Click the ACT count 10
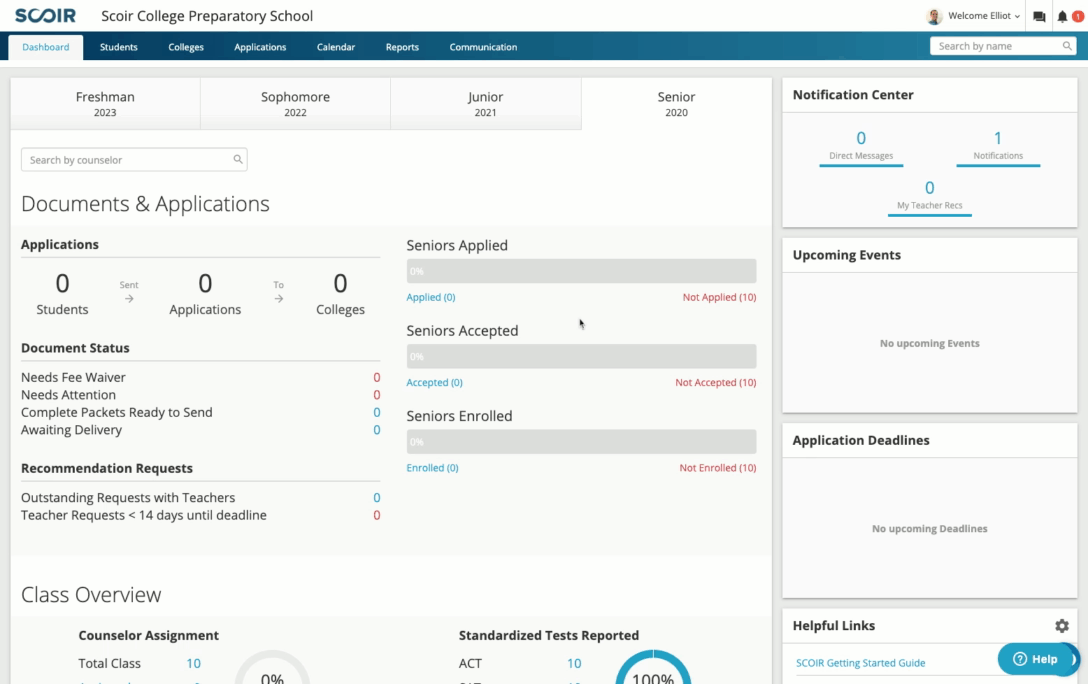 tap(574, 663)
